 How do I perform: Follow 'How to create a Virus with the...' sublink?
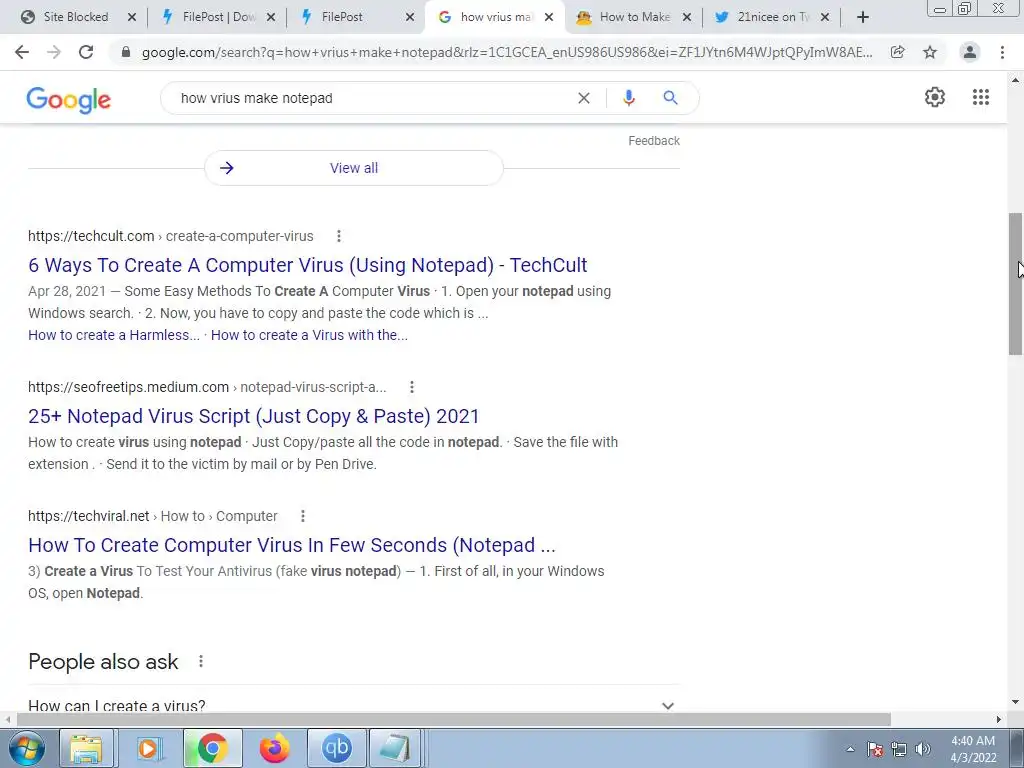coord(309,335)
